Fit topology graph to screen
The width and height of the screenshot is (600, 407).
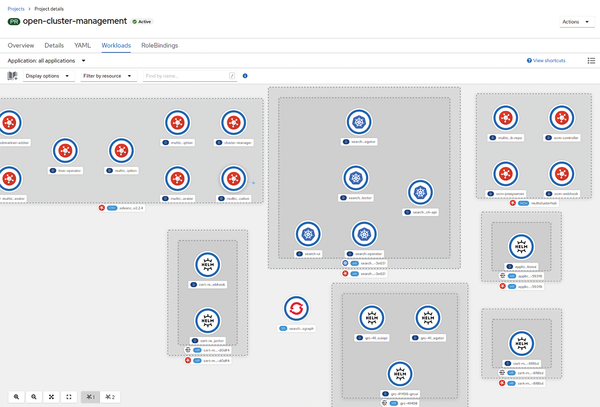[51, 397]
